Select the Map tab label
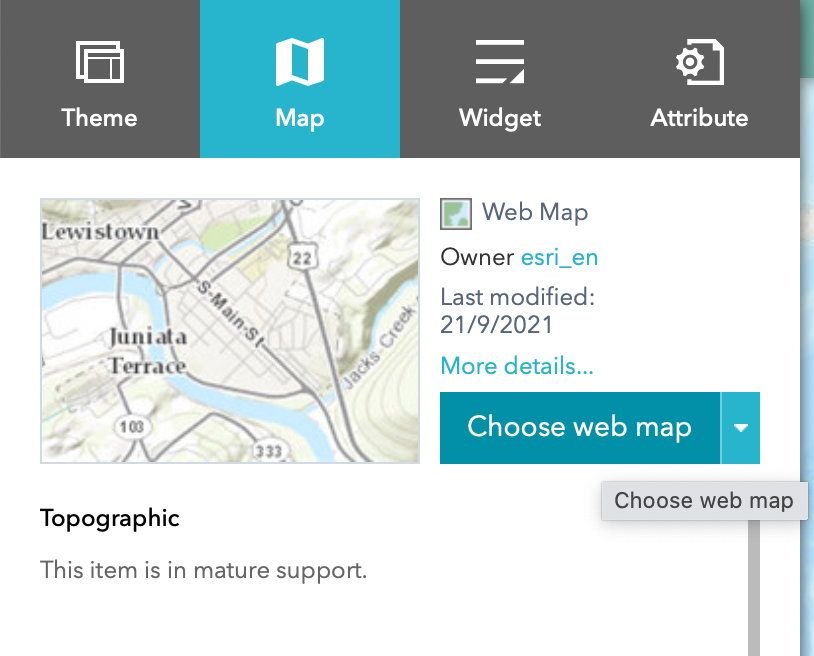 coord(300,118)
